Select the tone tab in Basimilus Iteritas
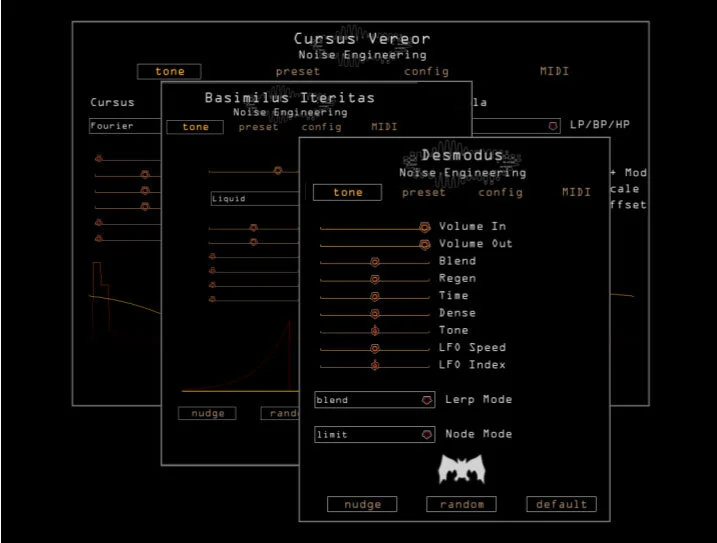Screen dimensions: 717x543 point(195,127)
